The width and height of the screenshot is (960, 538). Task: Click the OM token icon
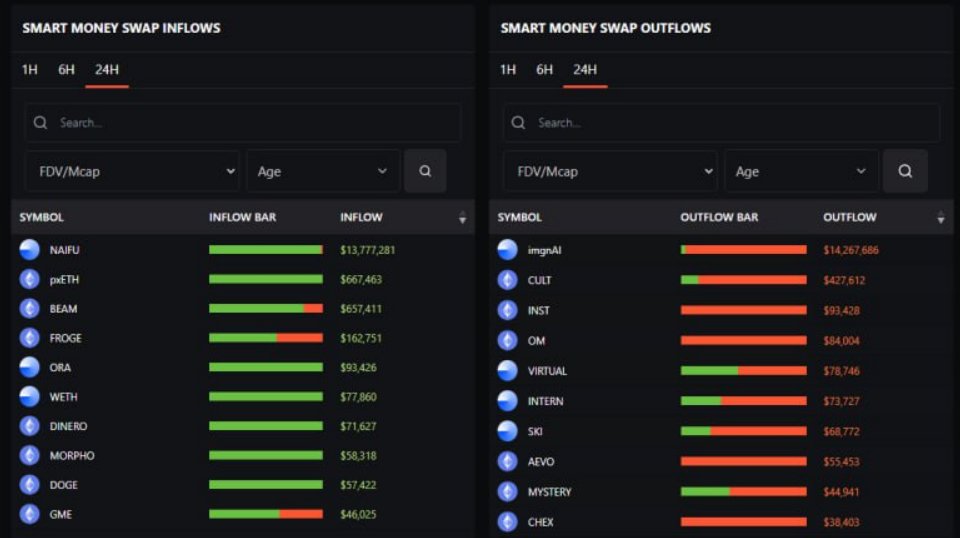(508, 340)
